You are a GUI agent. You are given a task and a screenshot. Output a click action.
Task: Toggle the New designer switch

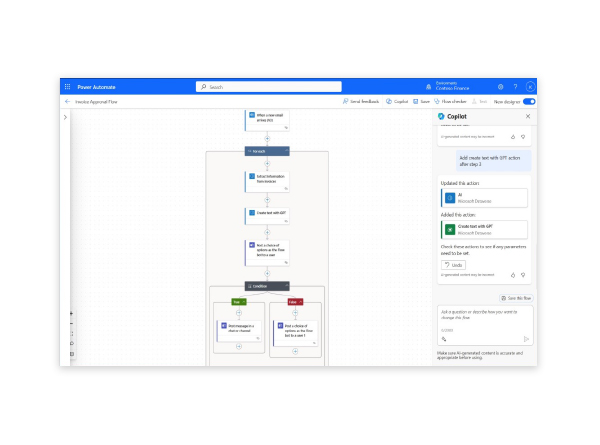[529, 101]
